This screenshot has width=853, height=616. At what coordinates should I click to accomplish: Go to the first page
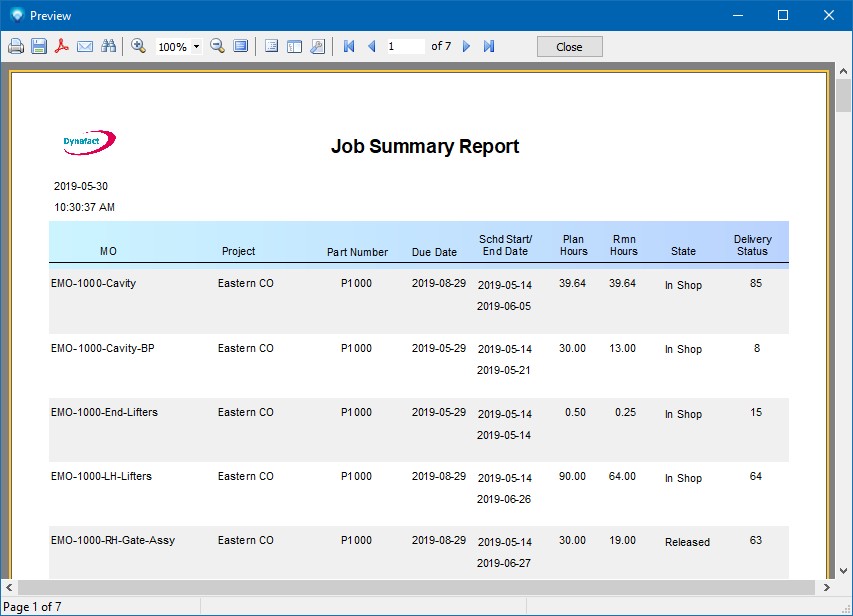coord(349,47)
